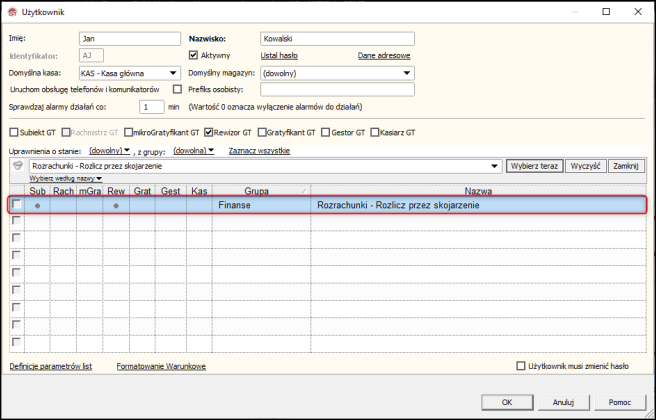Click the Imię input field
The width and height of the screenshot is (656, 420).
pyautogui.click(x=130, y=38)
